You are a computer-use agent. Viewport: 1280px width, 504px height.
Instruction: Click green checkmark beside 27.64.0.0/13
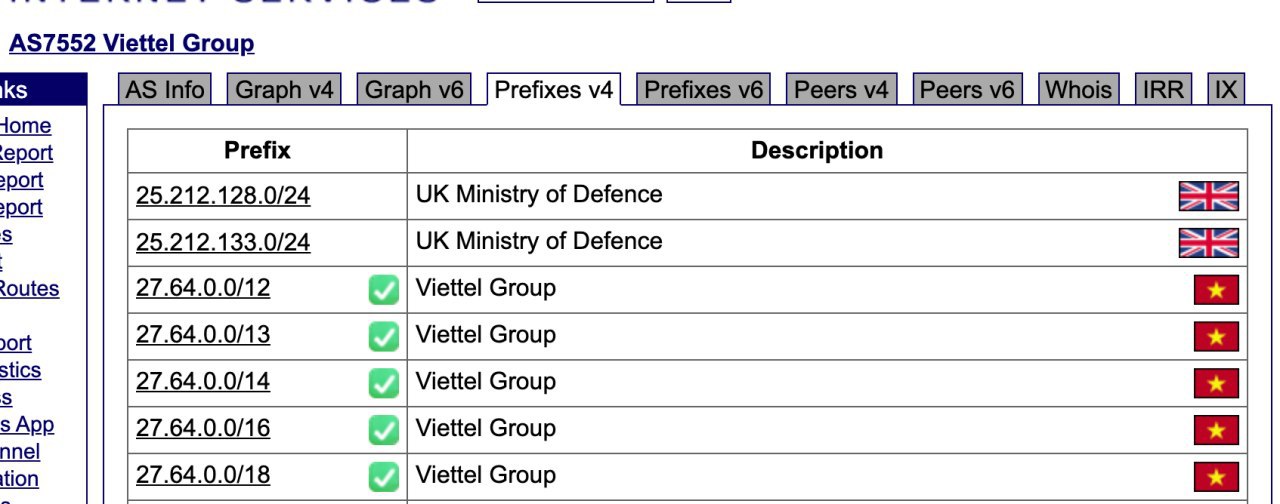point(384,337)
